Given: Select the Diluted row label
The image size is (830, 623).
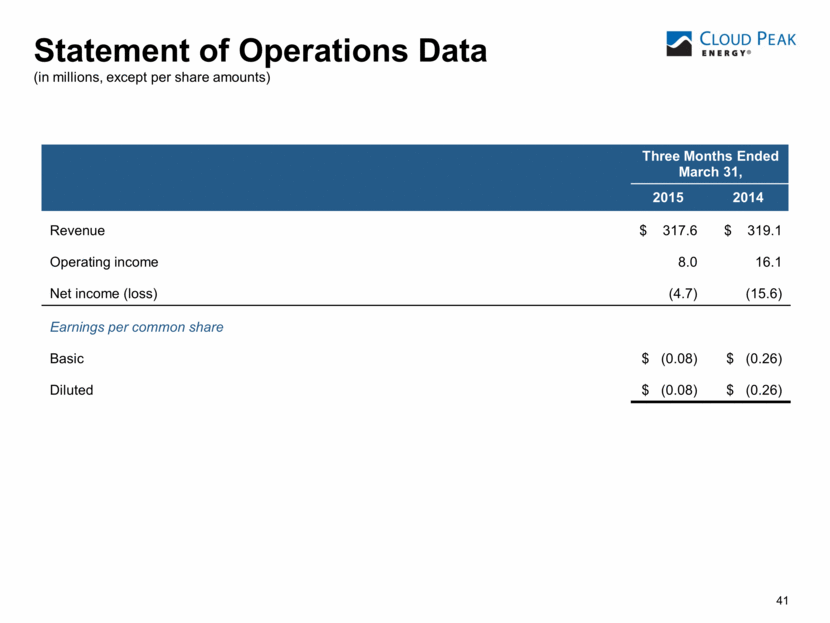Looking at the screenshot, I should 71,390.
